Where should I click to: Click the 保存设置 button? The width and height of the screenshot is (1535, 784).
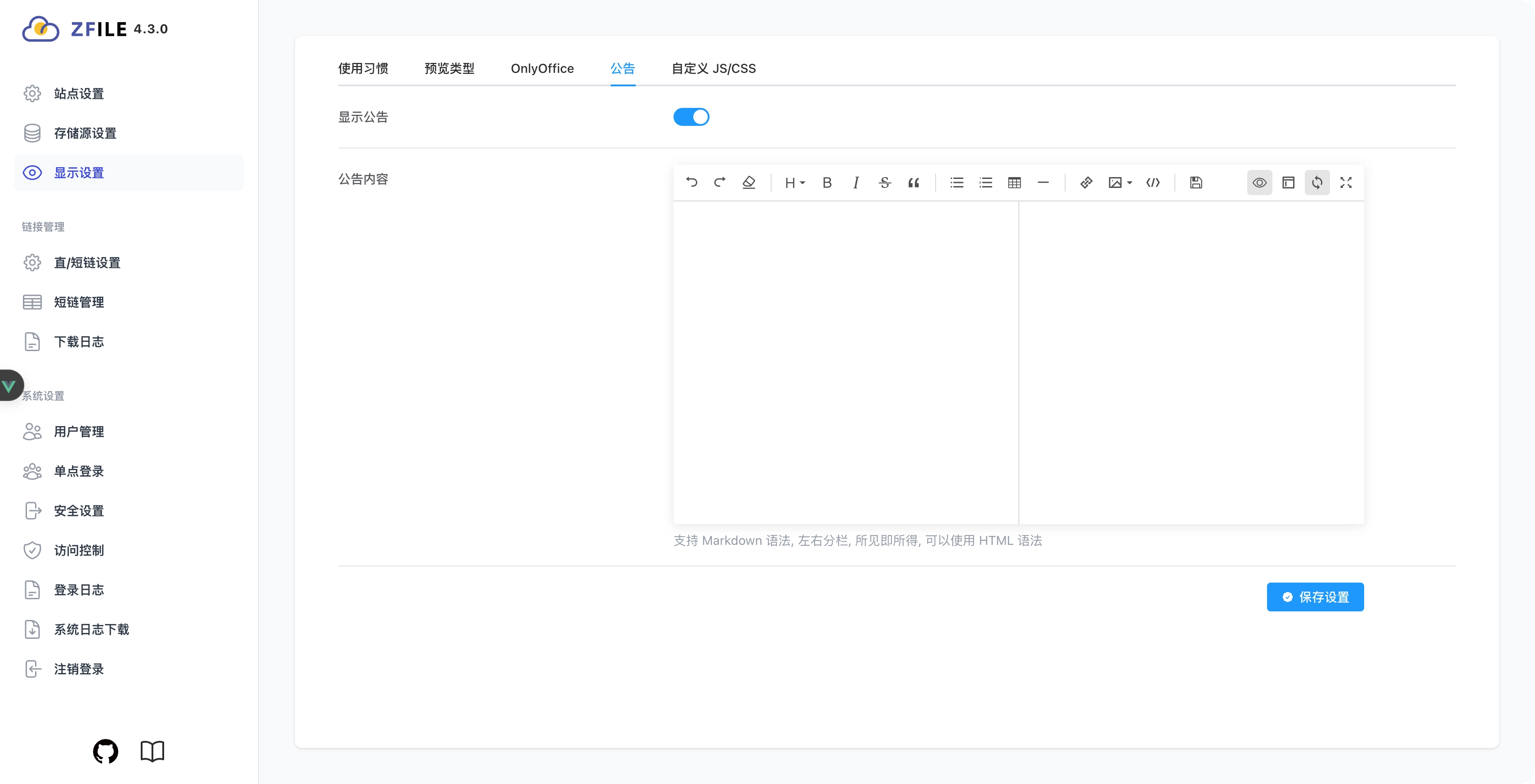1315,597
